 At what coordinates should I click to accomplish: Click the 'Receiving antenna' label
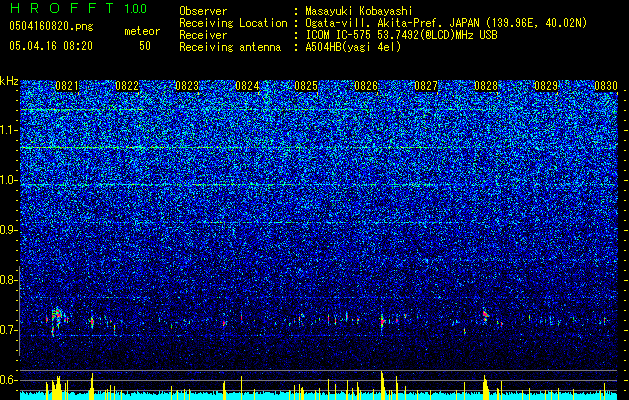tap(230, 47)
